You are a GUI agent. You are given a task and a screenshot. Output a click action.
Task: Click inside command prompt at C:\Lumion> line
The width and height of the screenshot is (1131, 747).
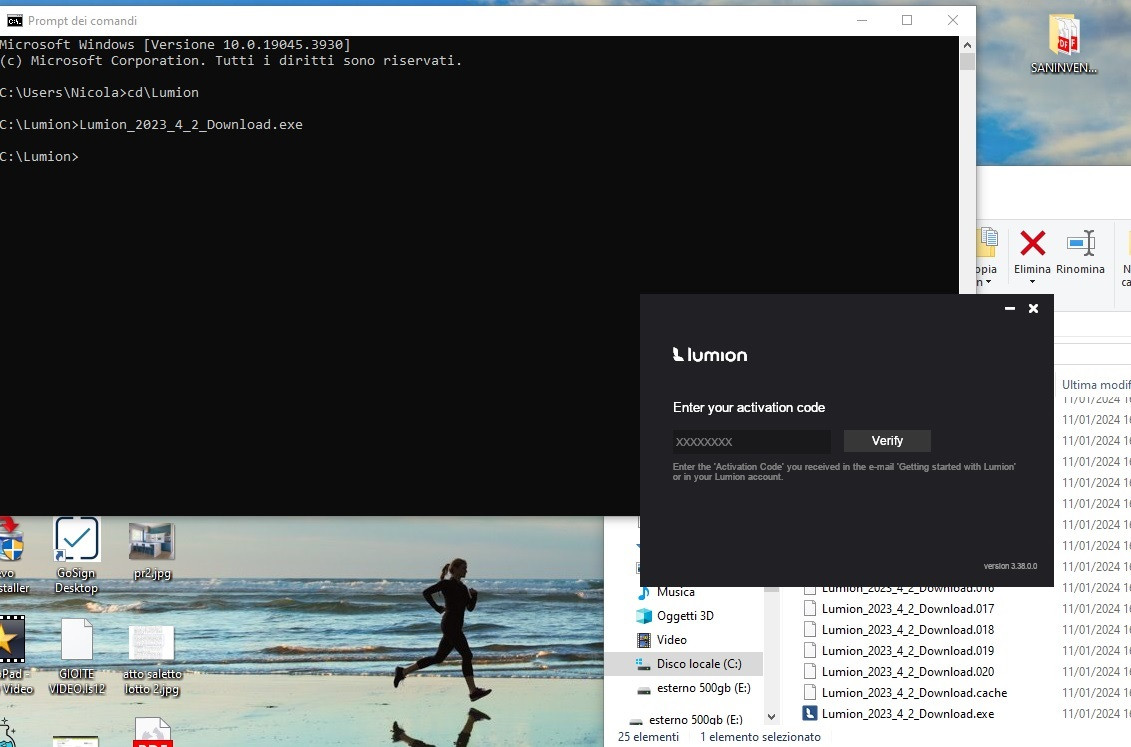[40, 156]
